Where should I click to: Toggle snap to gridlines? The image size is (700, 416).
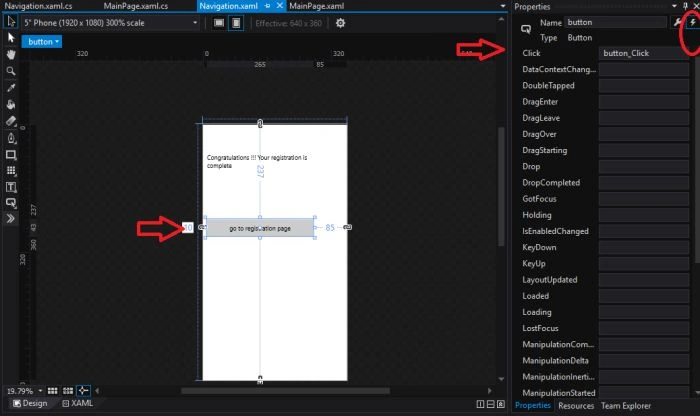[x=68, y=391]
